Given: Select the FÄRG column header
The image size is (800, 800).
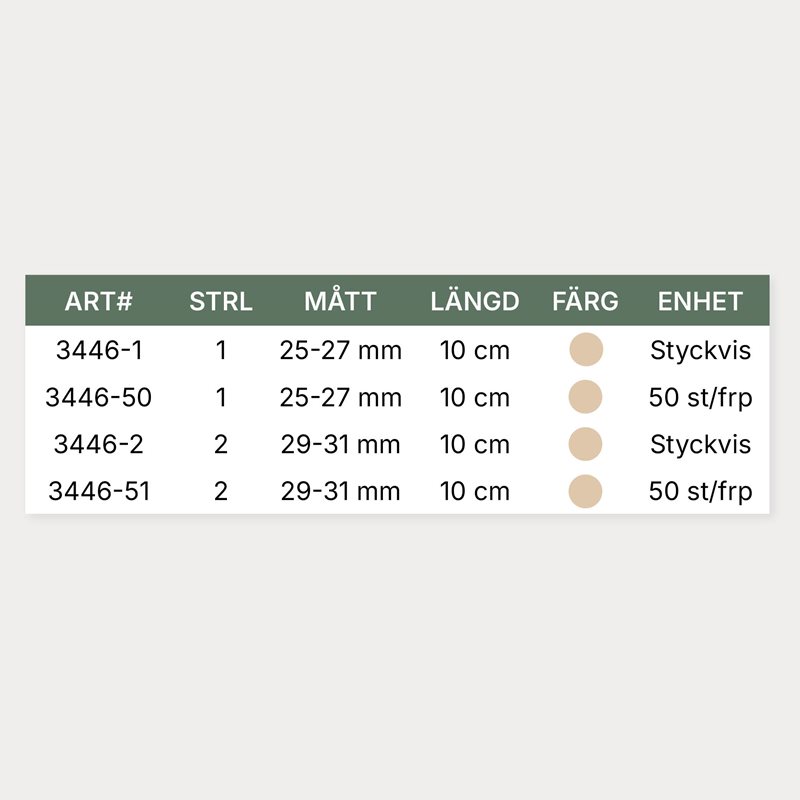Looking at the screenshot, I should [x=585, y=301].
